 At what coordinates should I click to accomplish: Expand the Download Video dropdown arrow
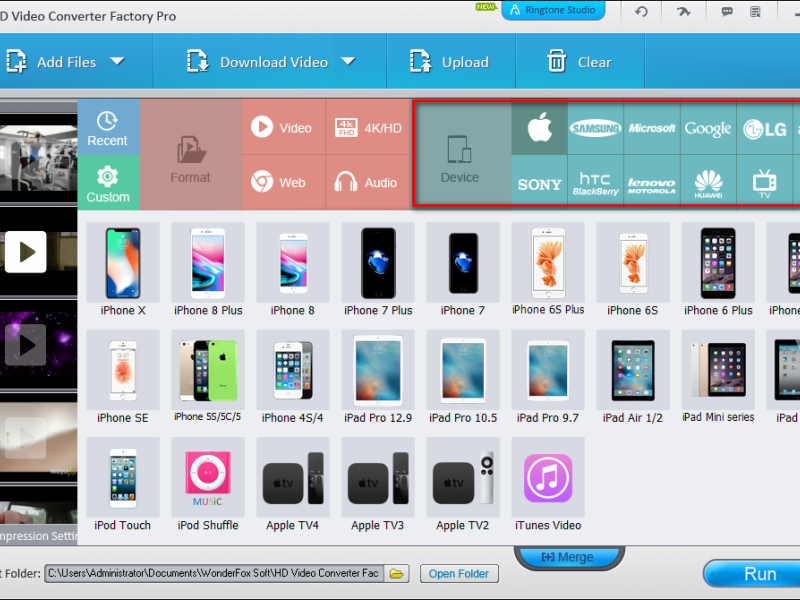click(348, 61)
